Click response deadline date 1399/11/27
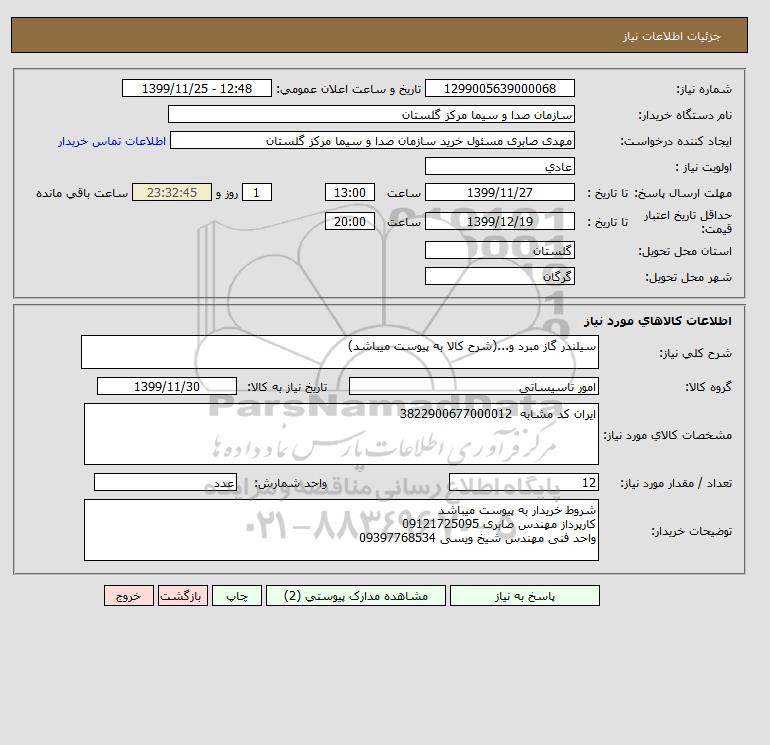Viewport: 770px width, 745px height. coord(499,193)
